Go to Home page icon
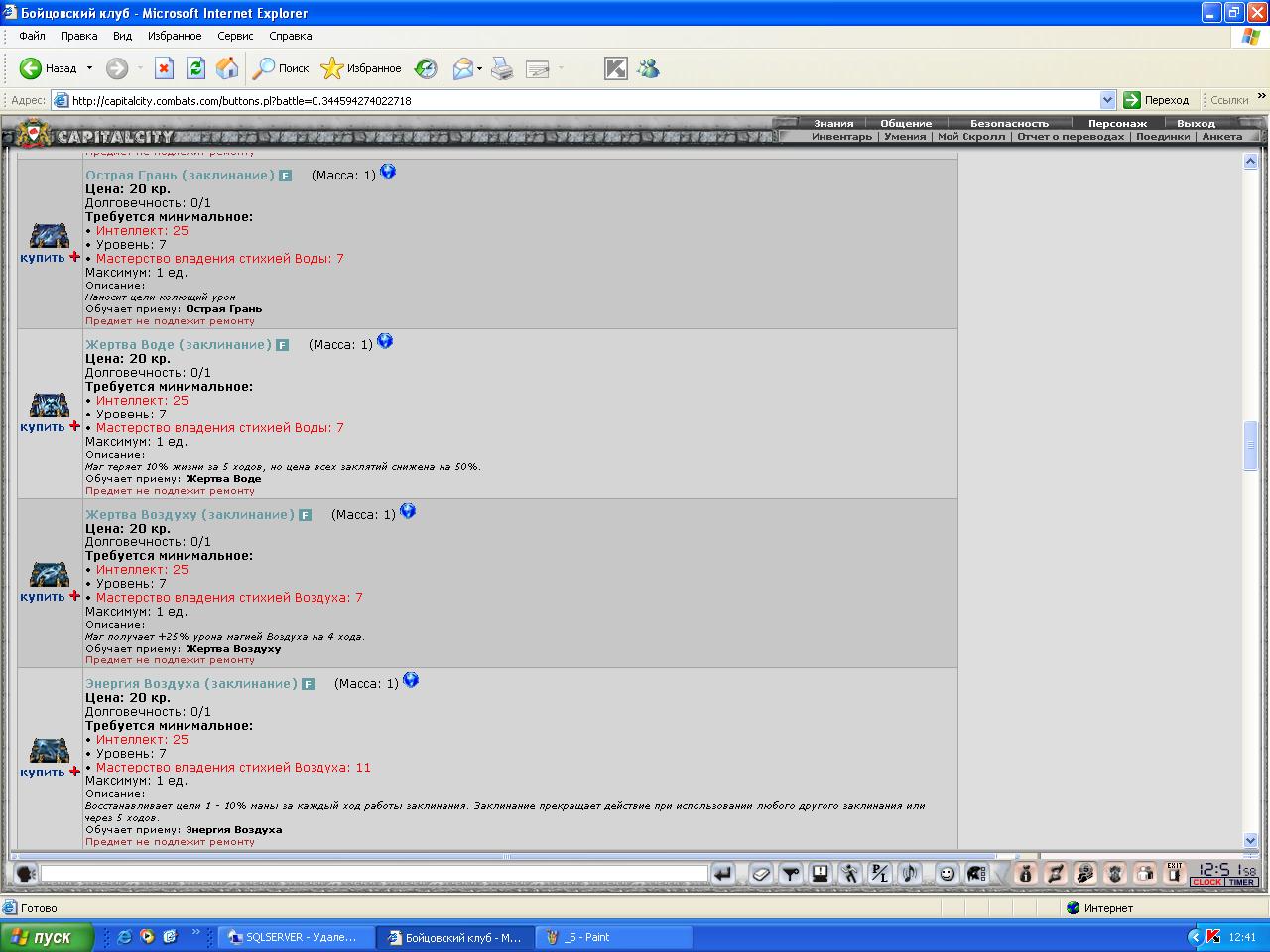The height and width of the screenshot is (952, 1270). tap(227, 68)
